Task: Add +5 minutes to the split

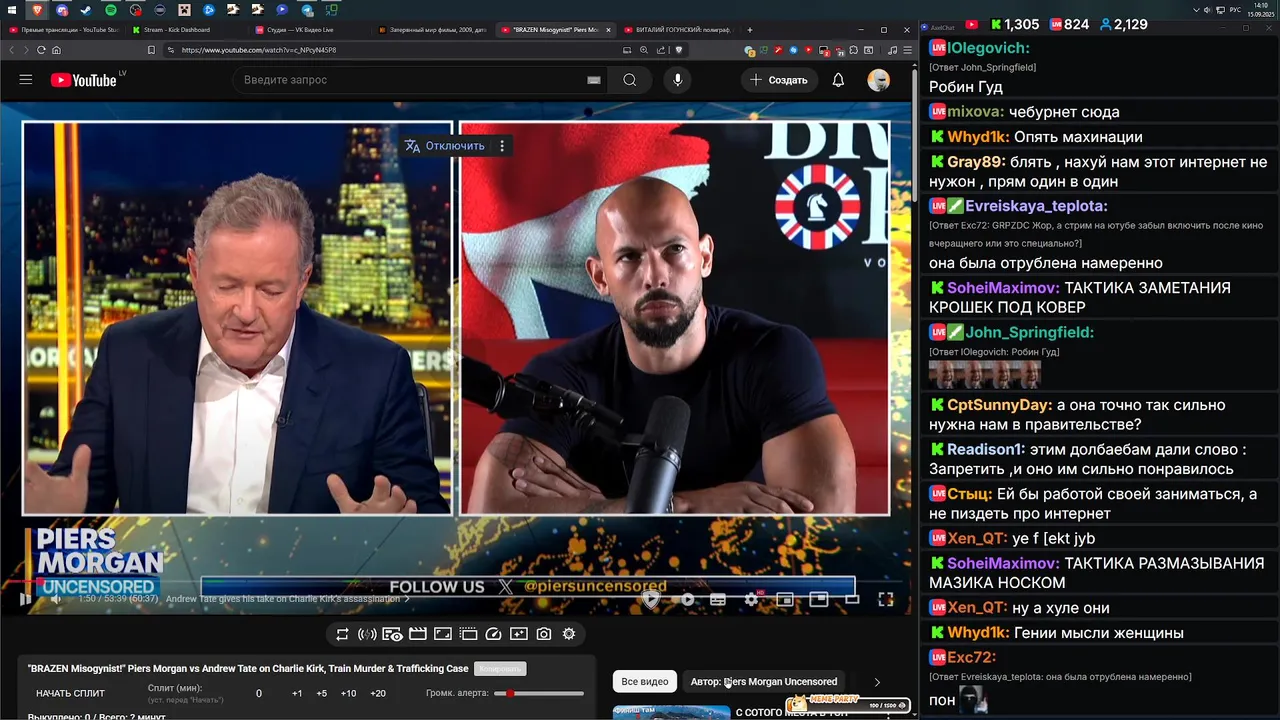Action: pyautogui.click(x=322, y=693)
